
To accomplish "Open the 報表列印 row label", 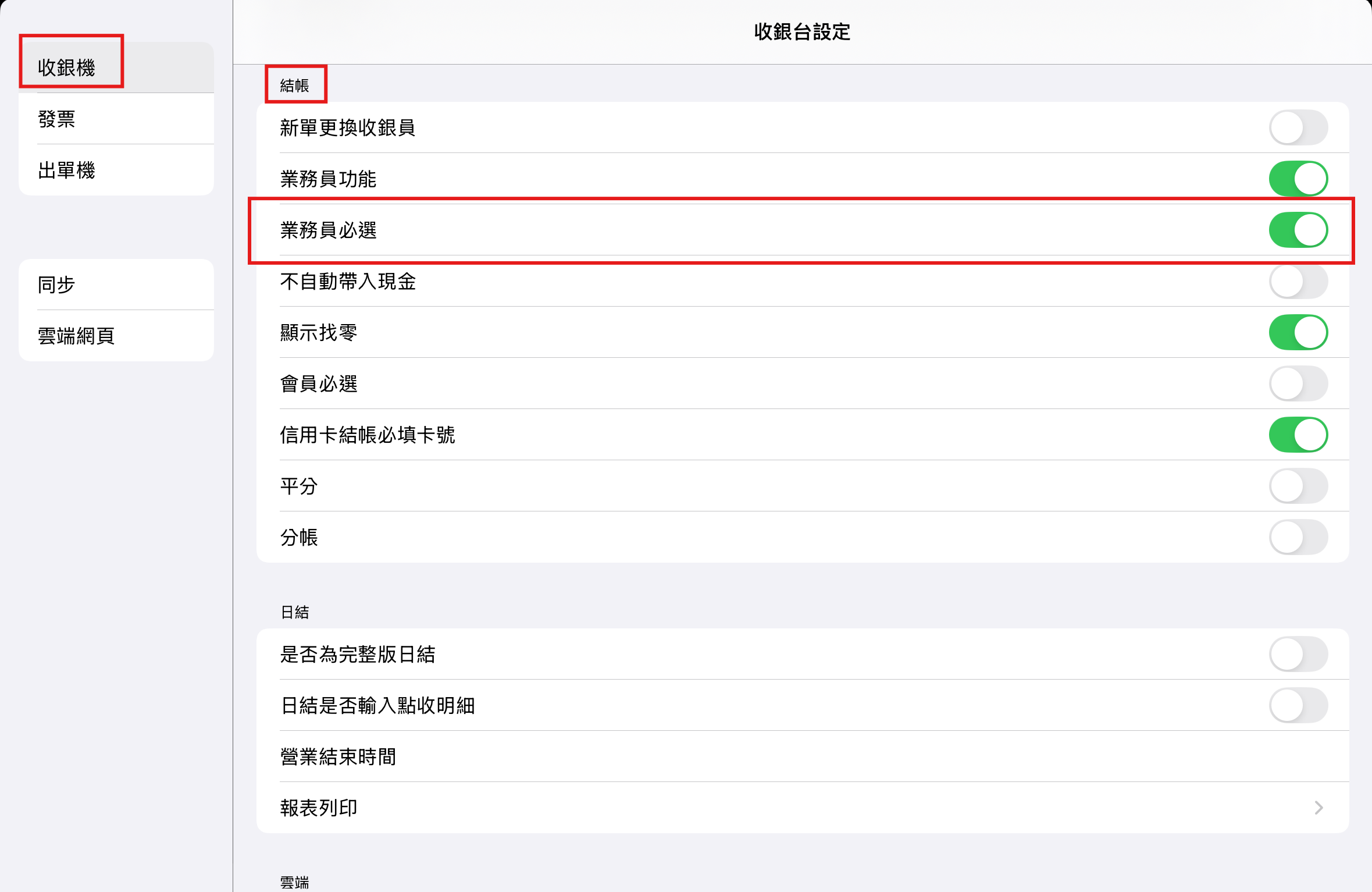I will click(x=319, y=808).
